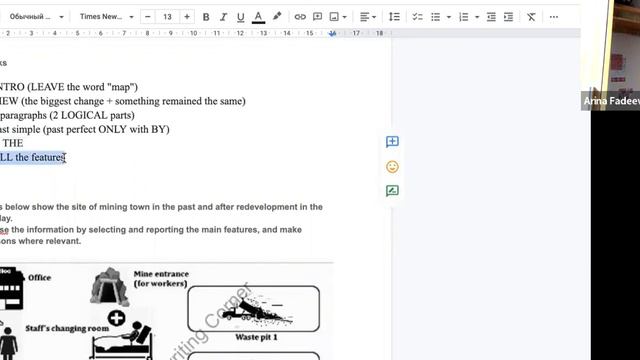
Task: Toggle italic formatting
Action: pos(223,17)
